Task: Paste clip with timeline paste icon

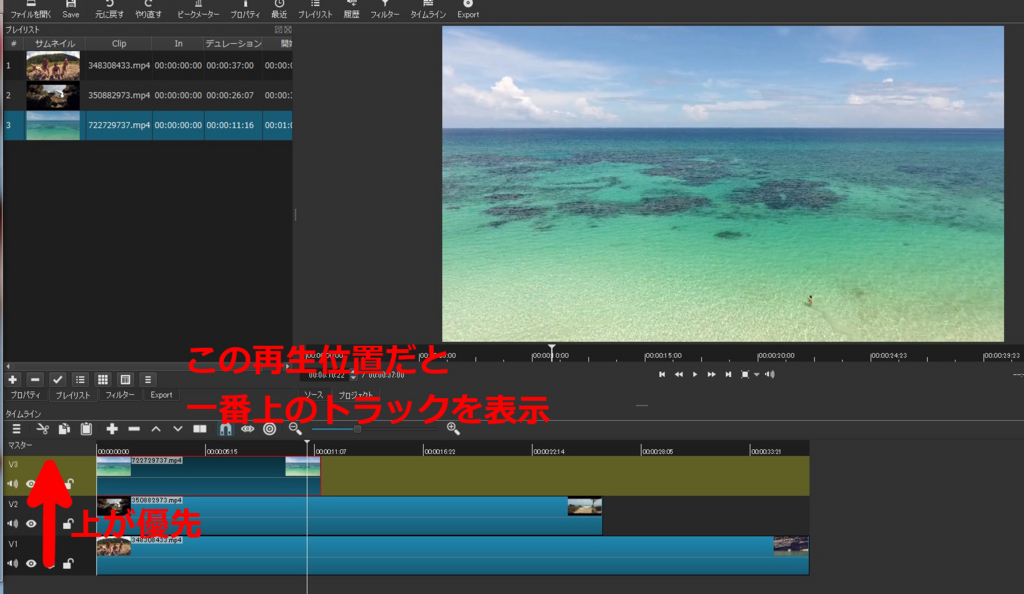Action: click(86, 429)
